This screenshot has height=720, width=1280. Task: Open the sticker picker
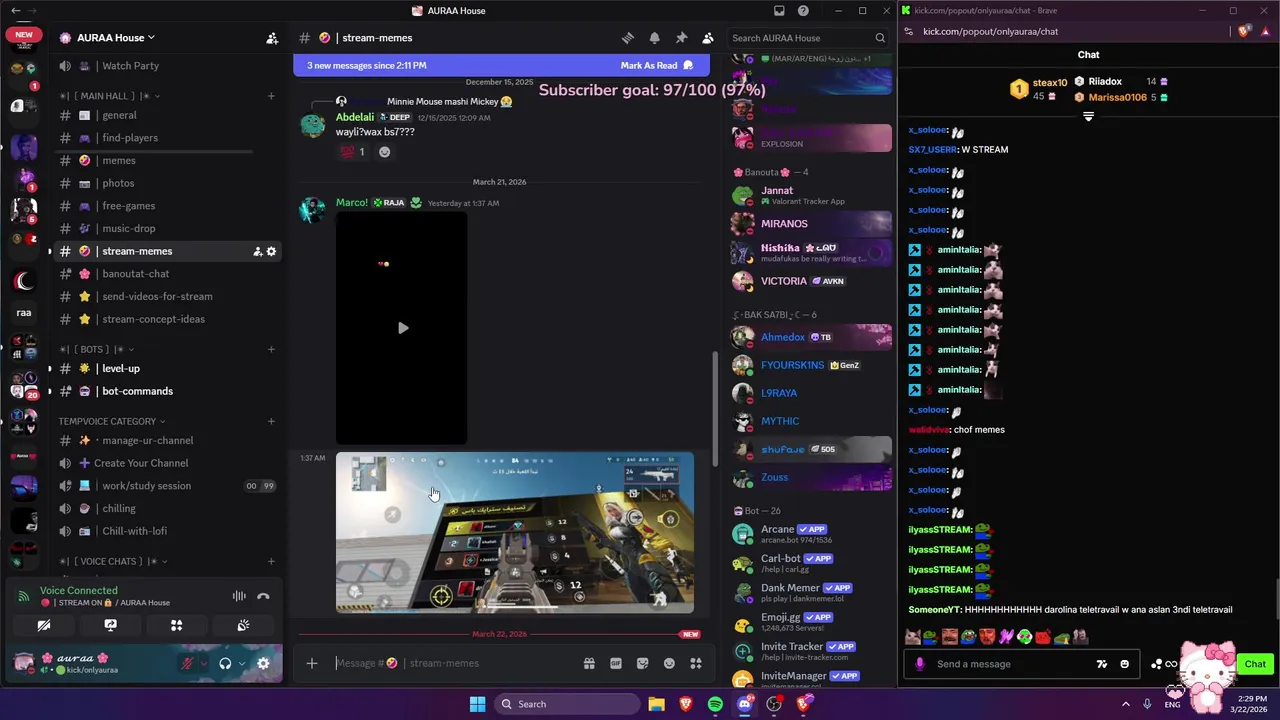642,663
